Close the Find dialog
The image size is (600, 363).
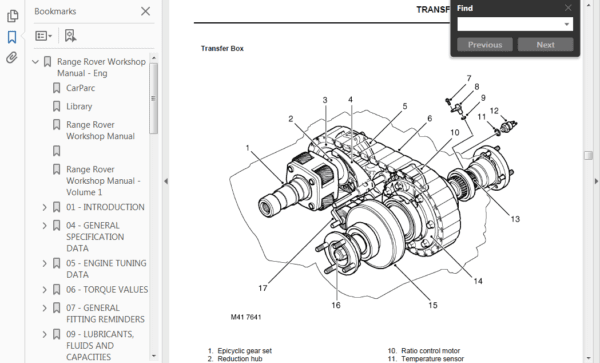[x=568, y=8]
